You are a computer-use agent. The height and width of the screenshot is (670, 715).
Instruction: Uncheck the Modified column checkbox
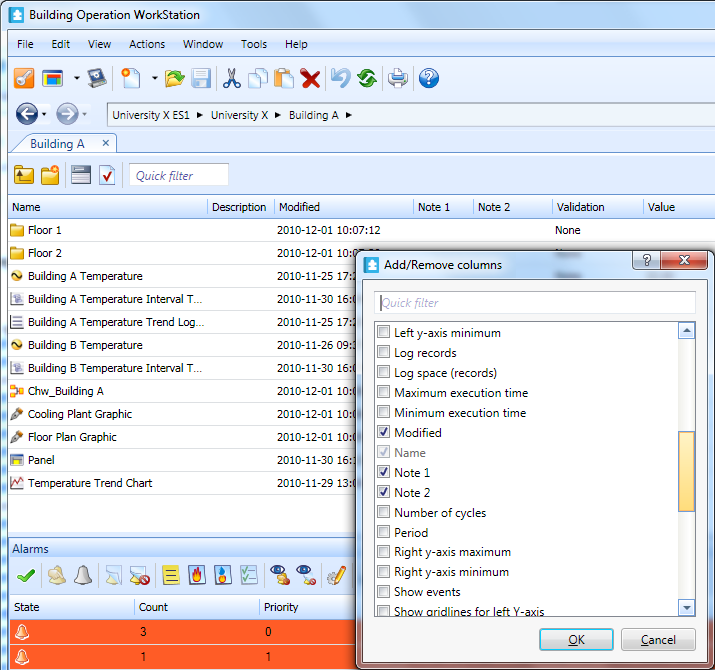click(x=383, y=433)
